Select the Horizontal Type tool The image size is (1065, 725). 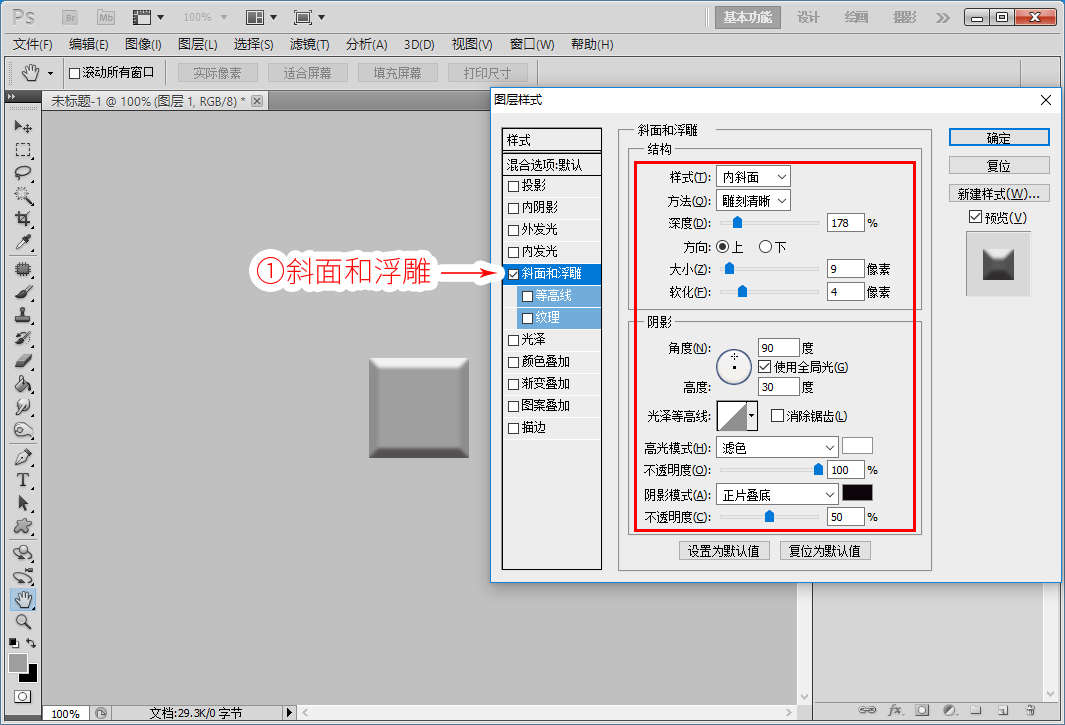coord(23,480)
